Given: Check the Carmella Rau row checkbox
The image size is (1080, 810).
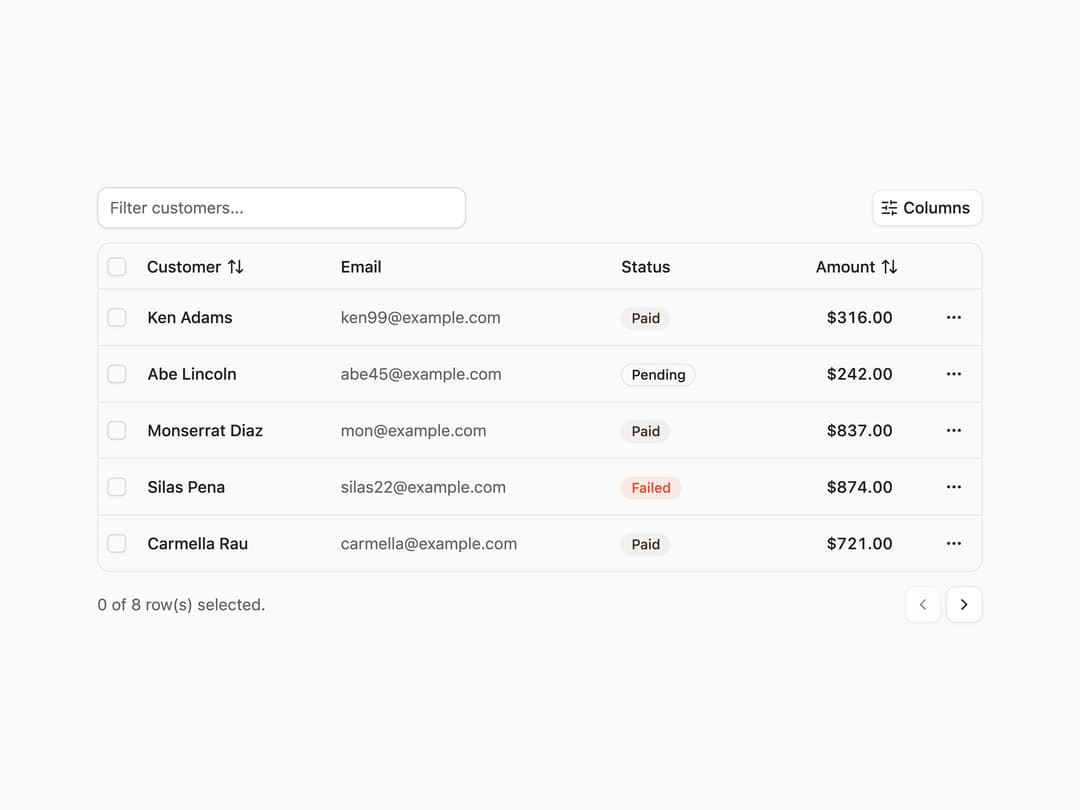Looking at the screenshot, I should [x=117, y=543].
